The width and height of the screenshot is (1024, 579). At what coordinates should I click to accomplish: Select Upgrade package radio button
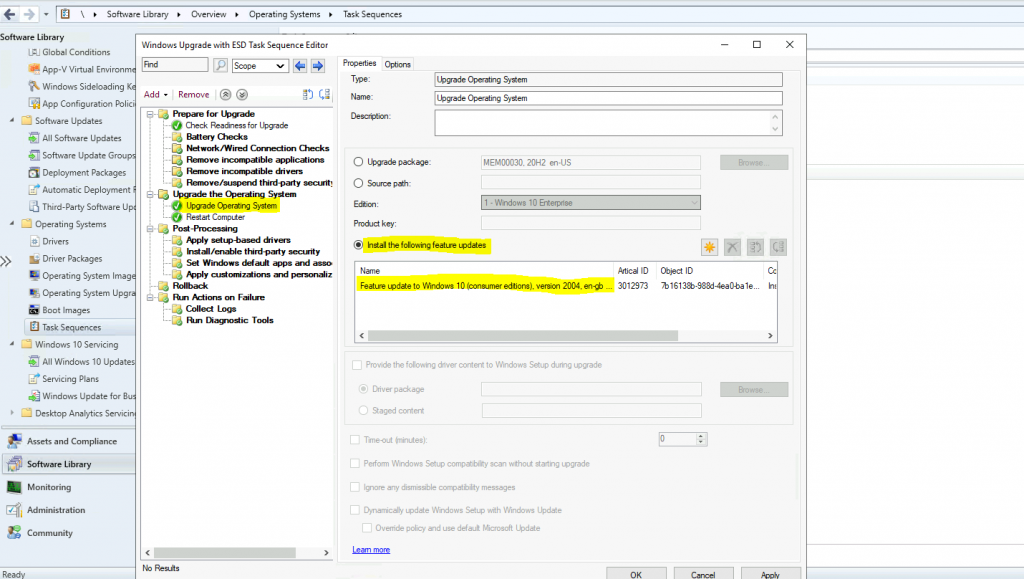(359, 162)
